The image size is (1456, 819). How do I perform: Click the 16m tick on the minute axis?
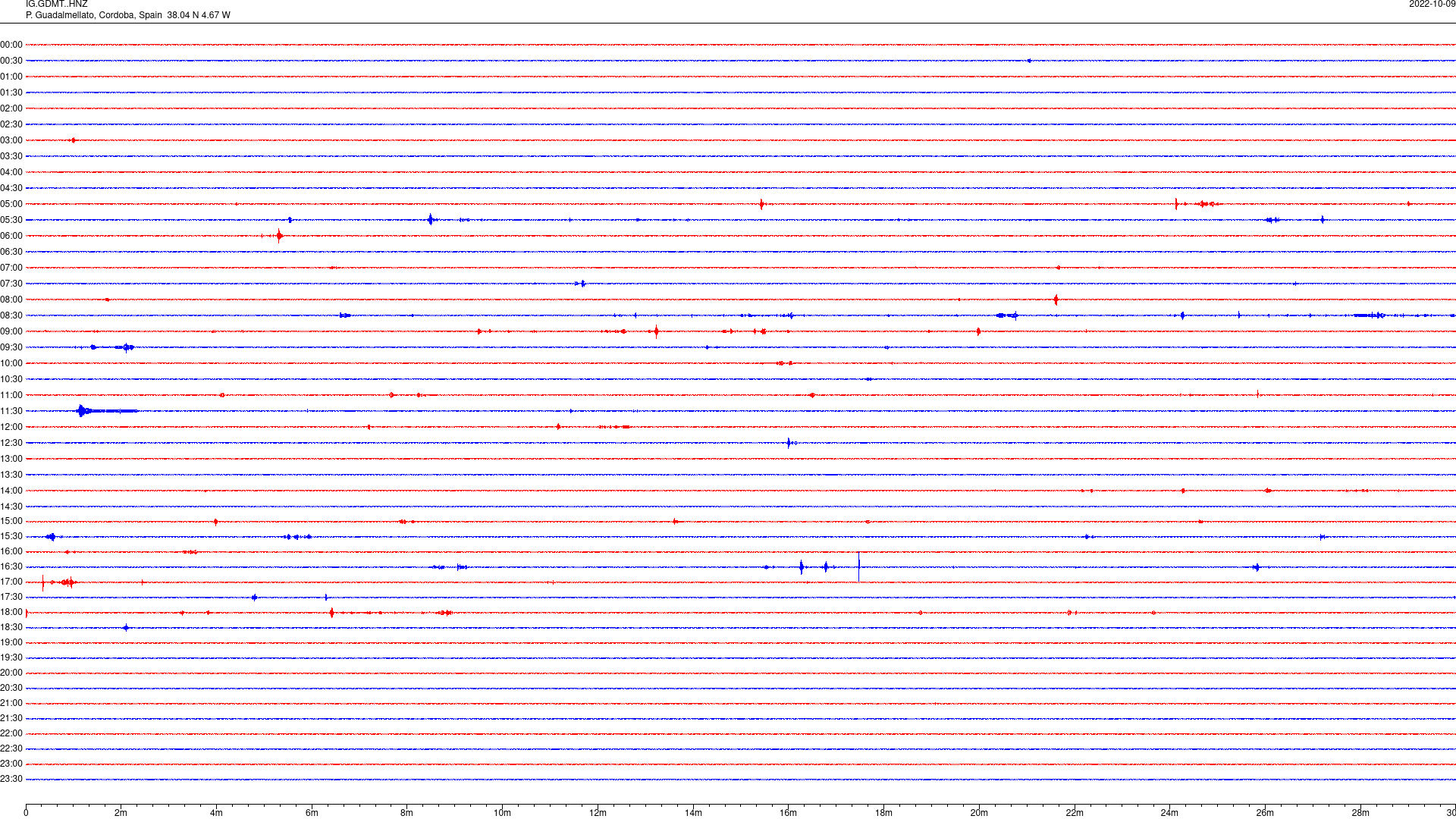tap(789, 813)
